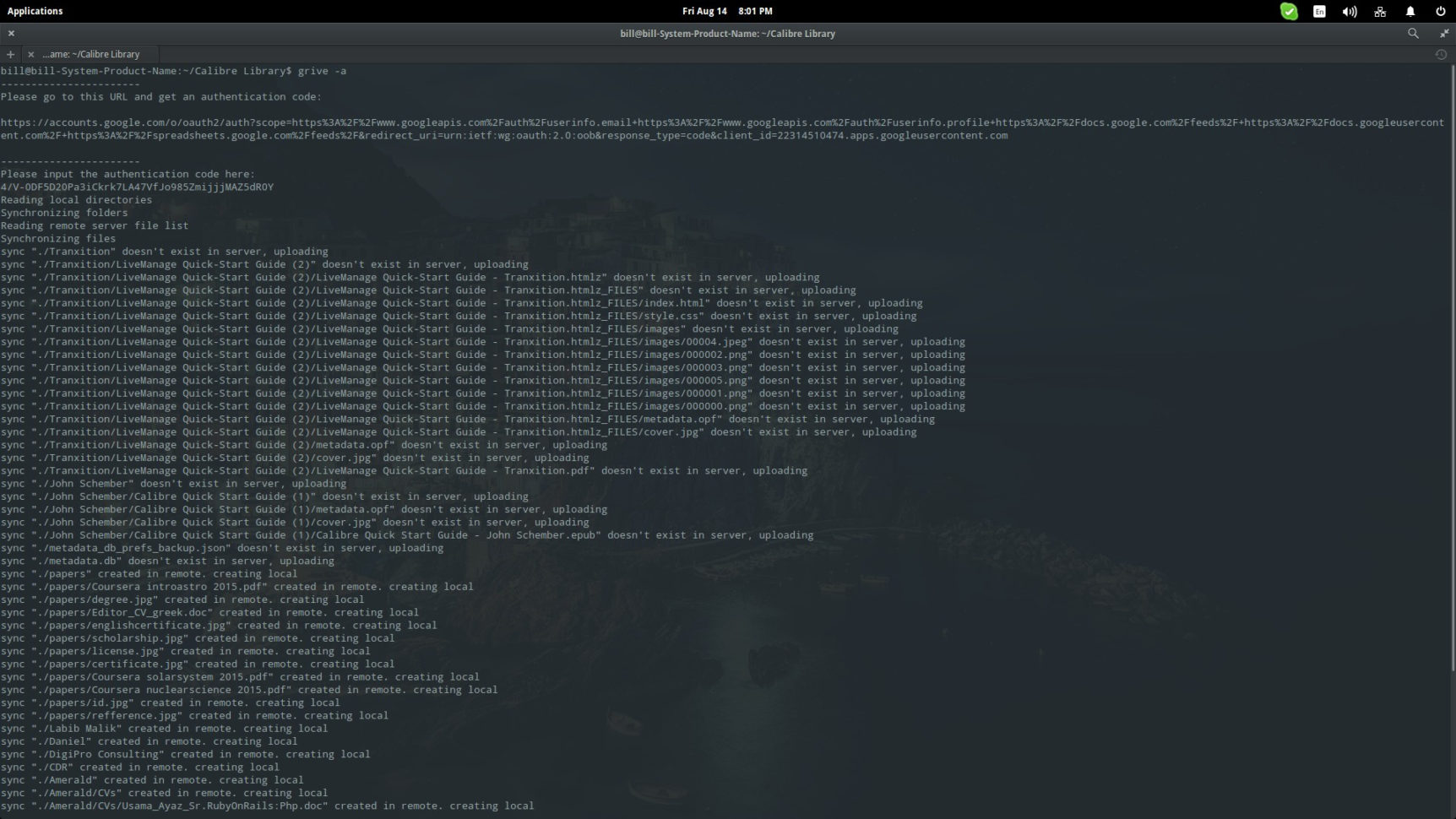Click the pasted authentication code line
Screen dimensions: 1456x819
137,187
